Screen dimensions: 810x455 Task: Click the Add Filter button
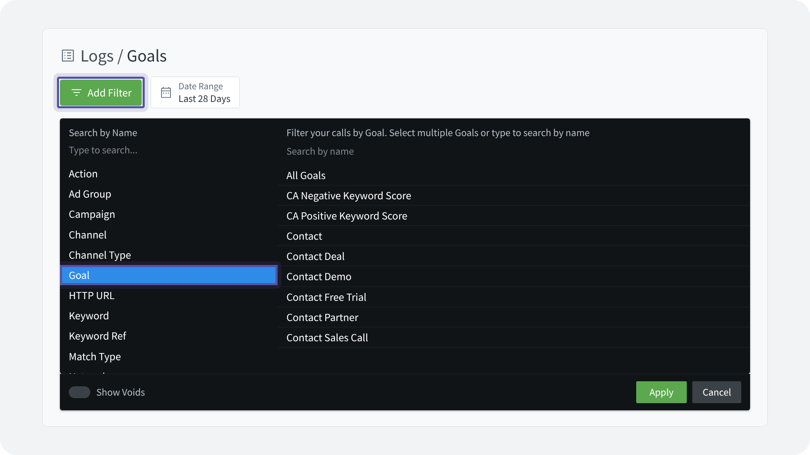101,93
